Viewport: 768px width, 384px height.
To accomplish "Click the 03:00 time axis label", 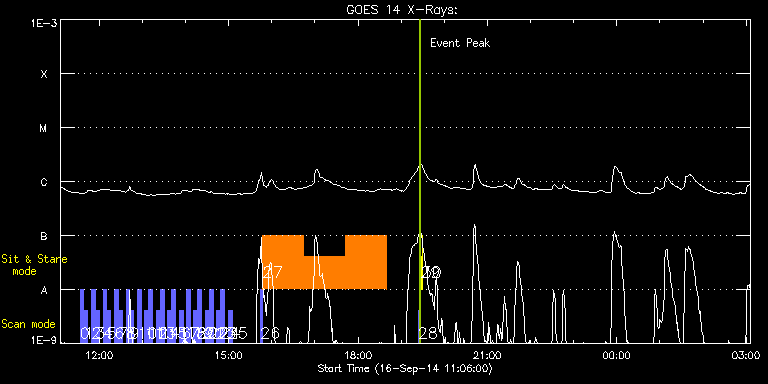I will [x=746, y=356].
